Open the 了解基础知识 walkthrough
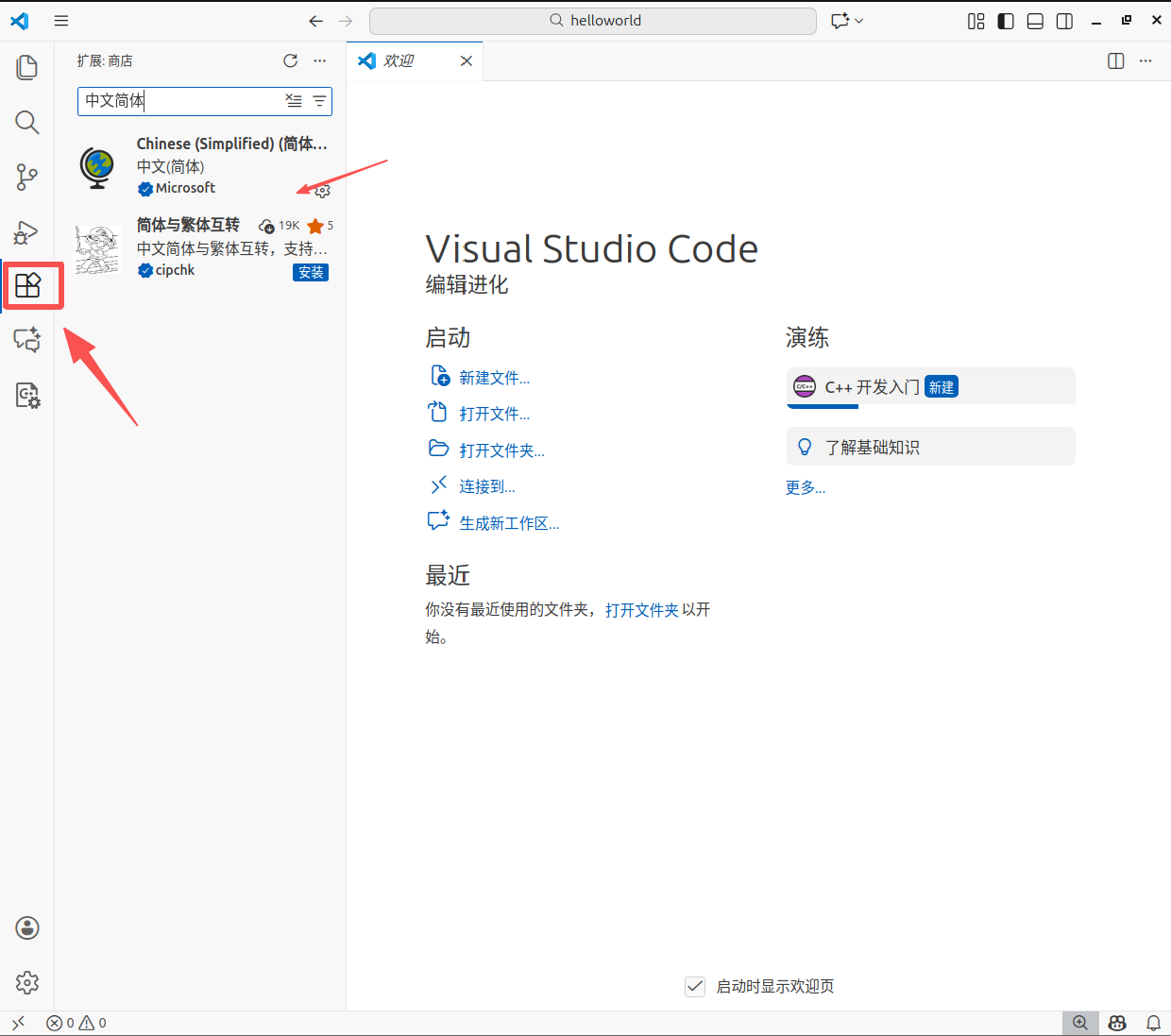Screen dimensions: 1171x1036 point(930,447)
